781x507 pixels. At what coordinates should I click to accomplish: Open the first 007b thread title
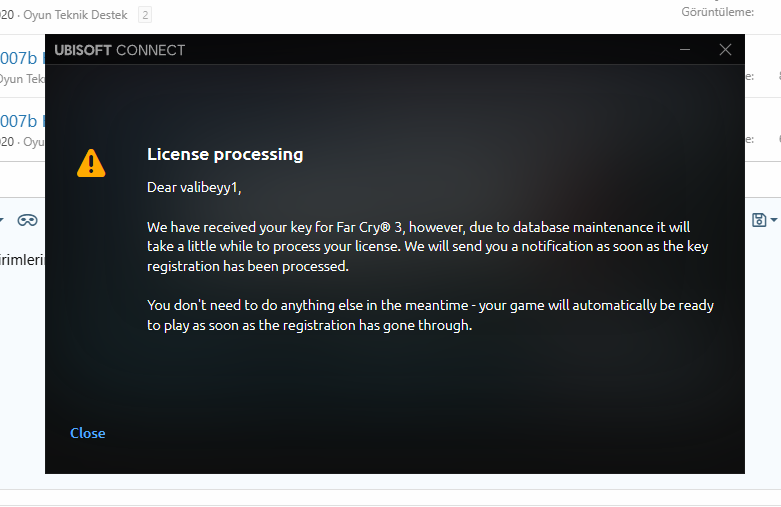pyautogui.click(x=22, y=59)
